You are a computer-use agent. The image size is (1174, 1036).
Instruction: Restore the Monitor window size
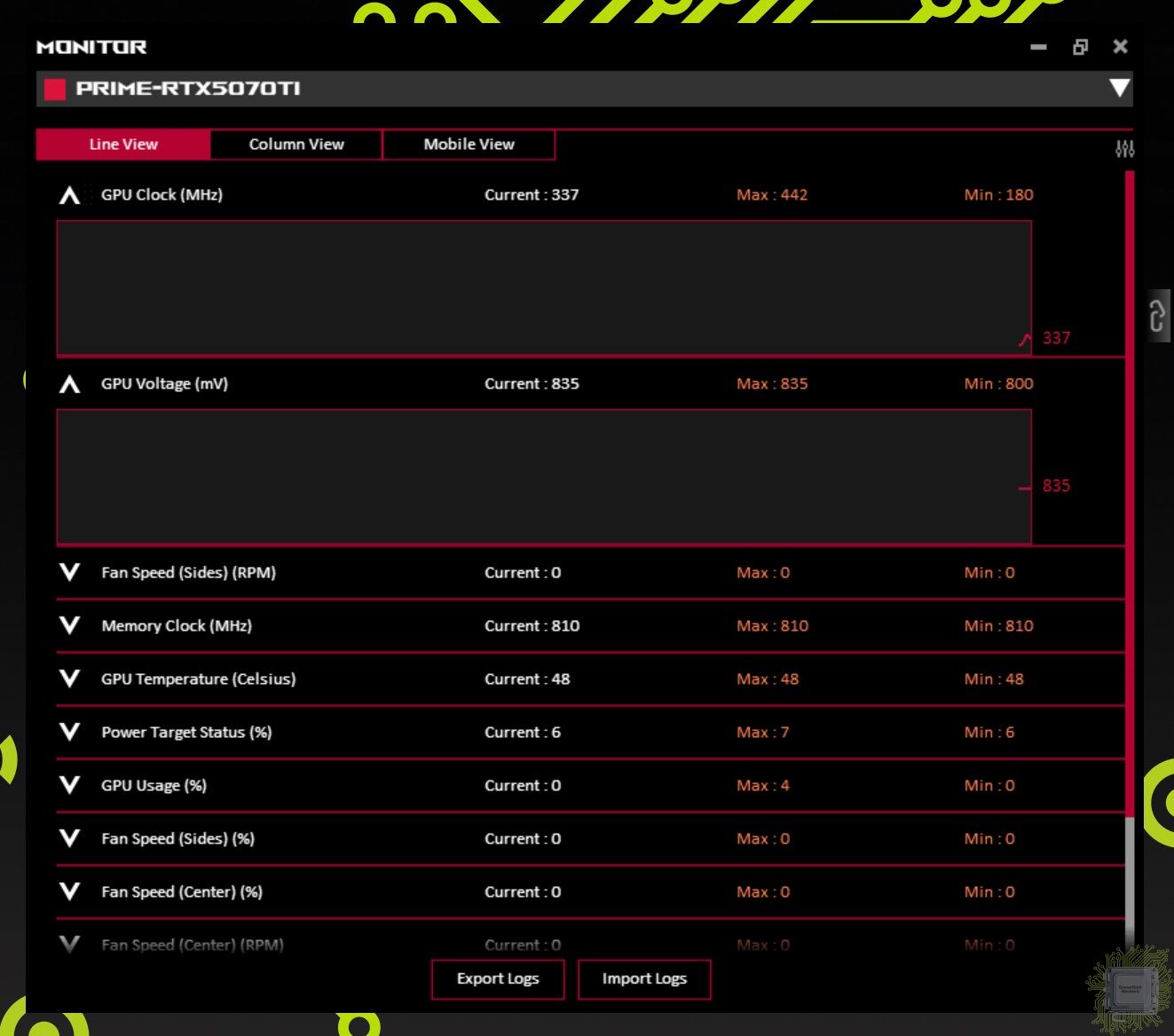pos(1080,47)
